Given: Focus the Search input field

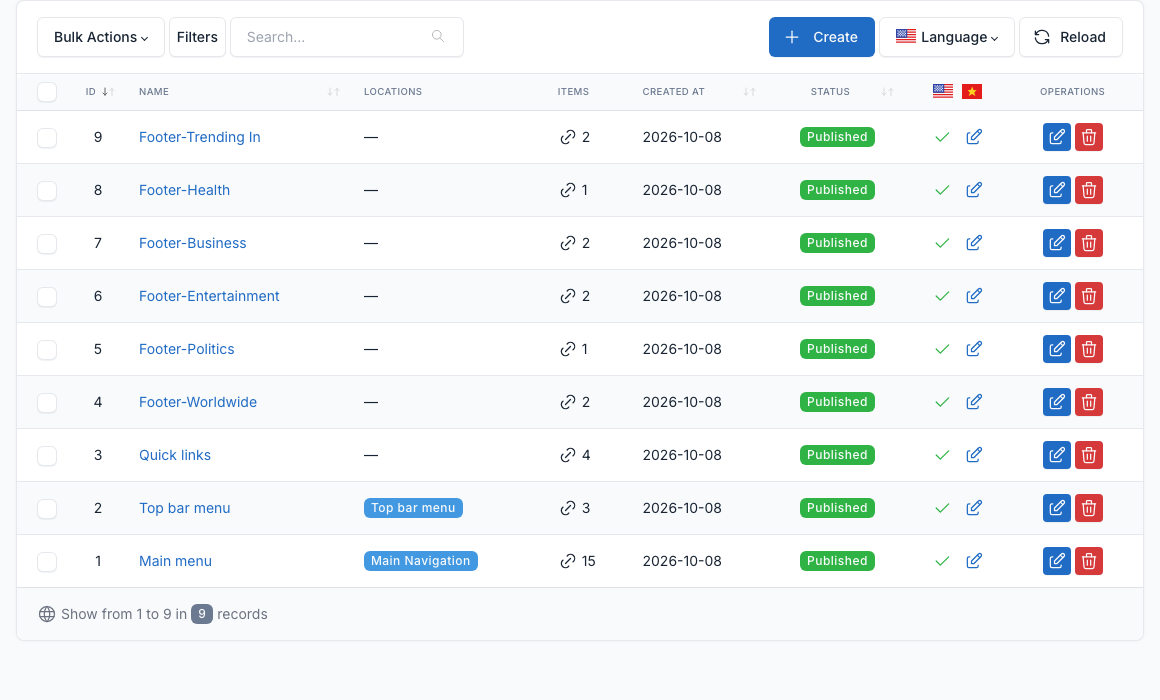Looking at the screenshot, I should click(x=347, y=37).
